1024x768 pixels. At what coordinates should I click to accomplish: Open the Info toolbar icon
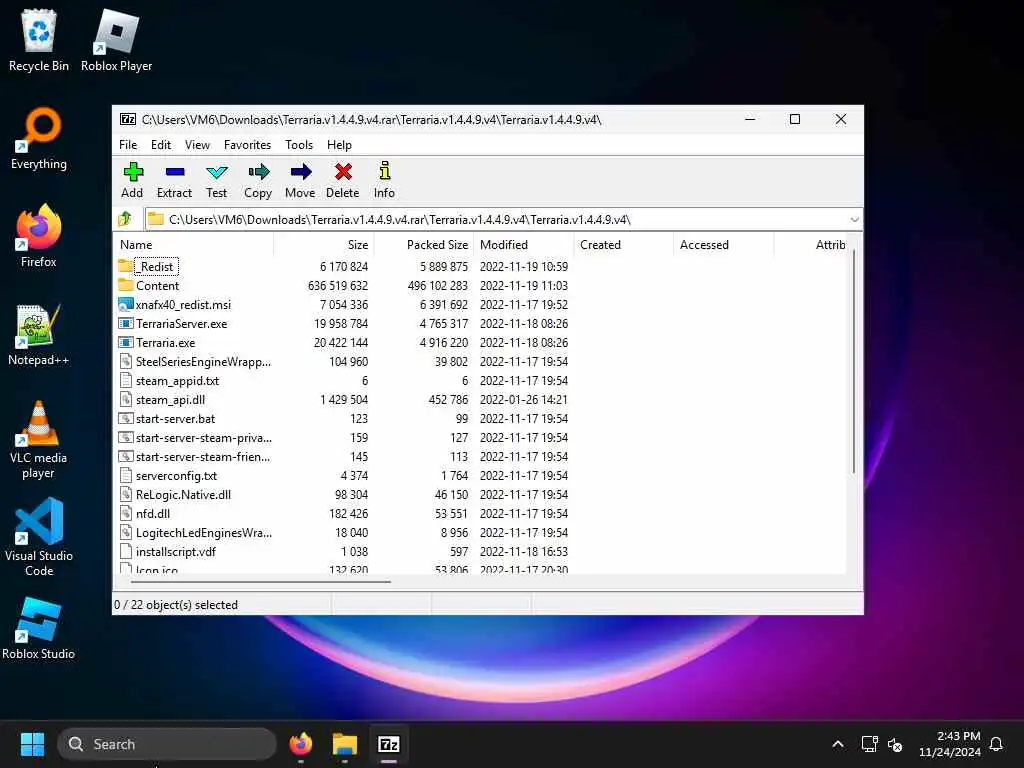[385, 171]
